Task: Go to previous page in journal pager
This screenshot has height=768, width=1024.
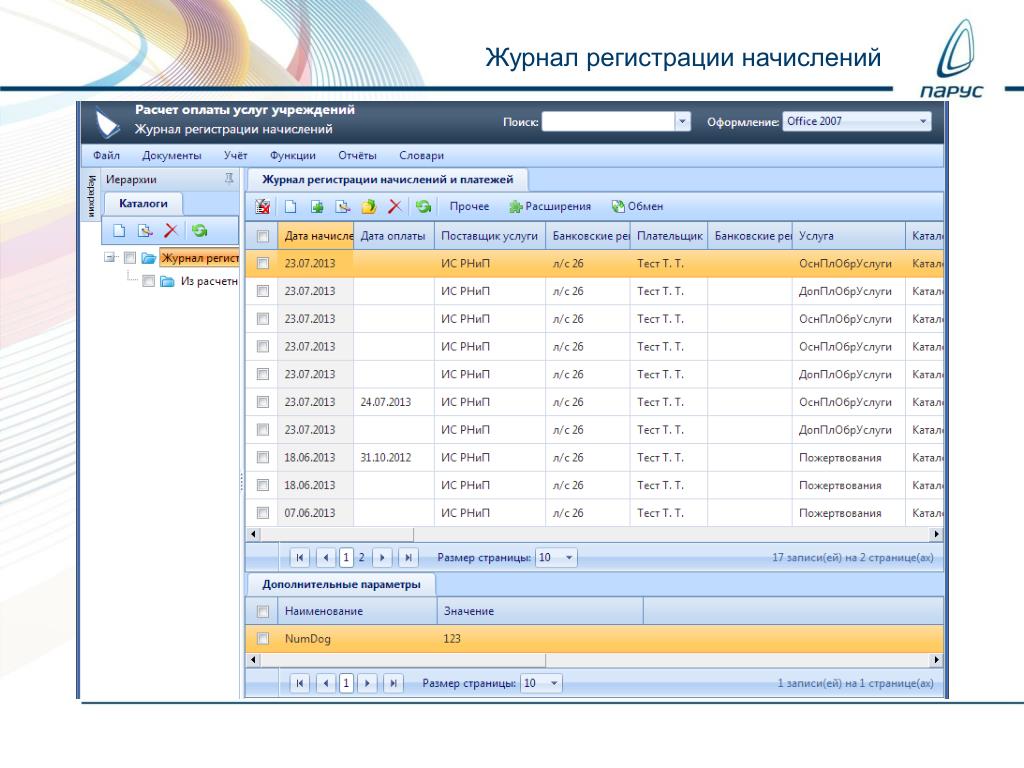Action: tap(326, 557)
